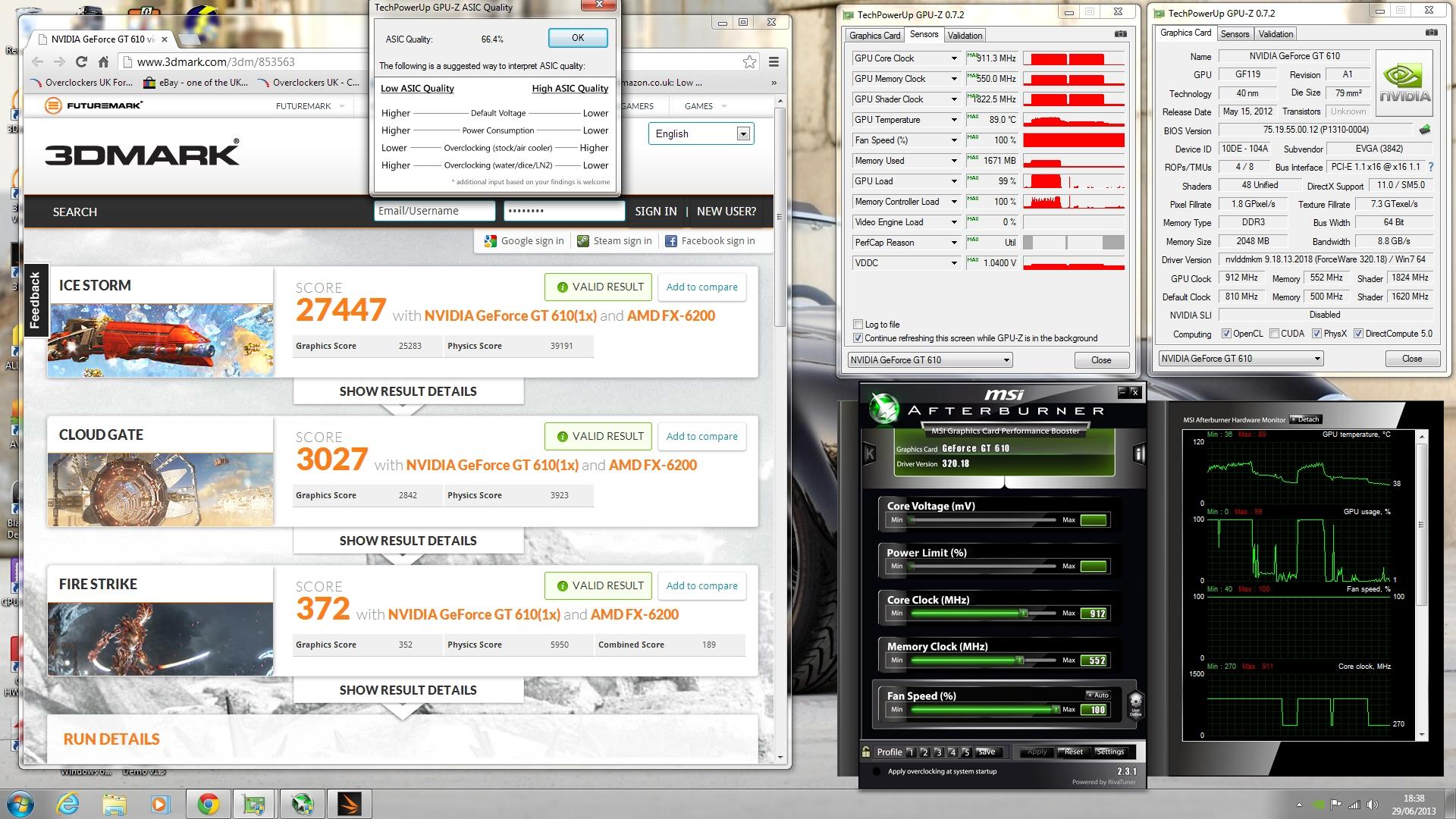1456x819 pixels.
Task: Open the GAMES menu on the site
Action: (x=705, y=106)
